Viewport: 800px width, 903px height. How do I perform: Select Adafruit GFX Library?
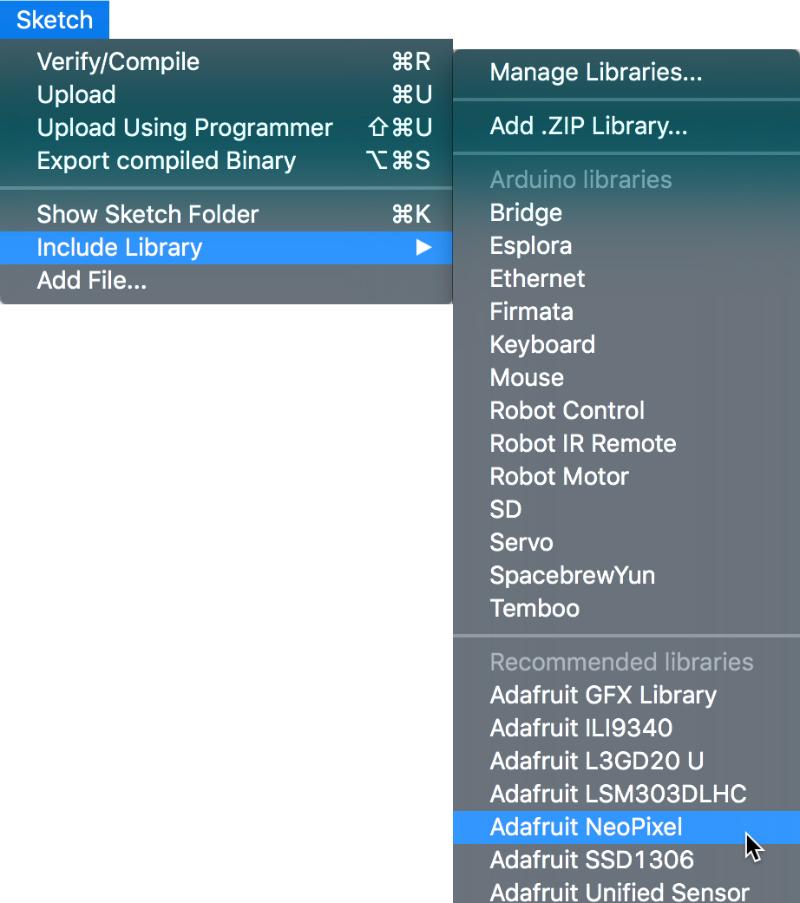(627, 695)
